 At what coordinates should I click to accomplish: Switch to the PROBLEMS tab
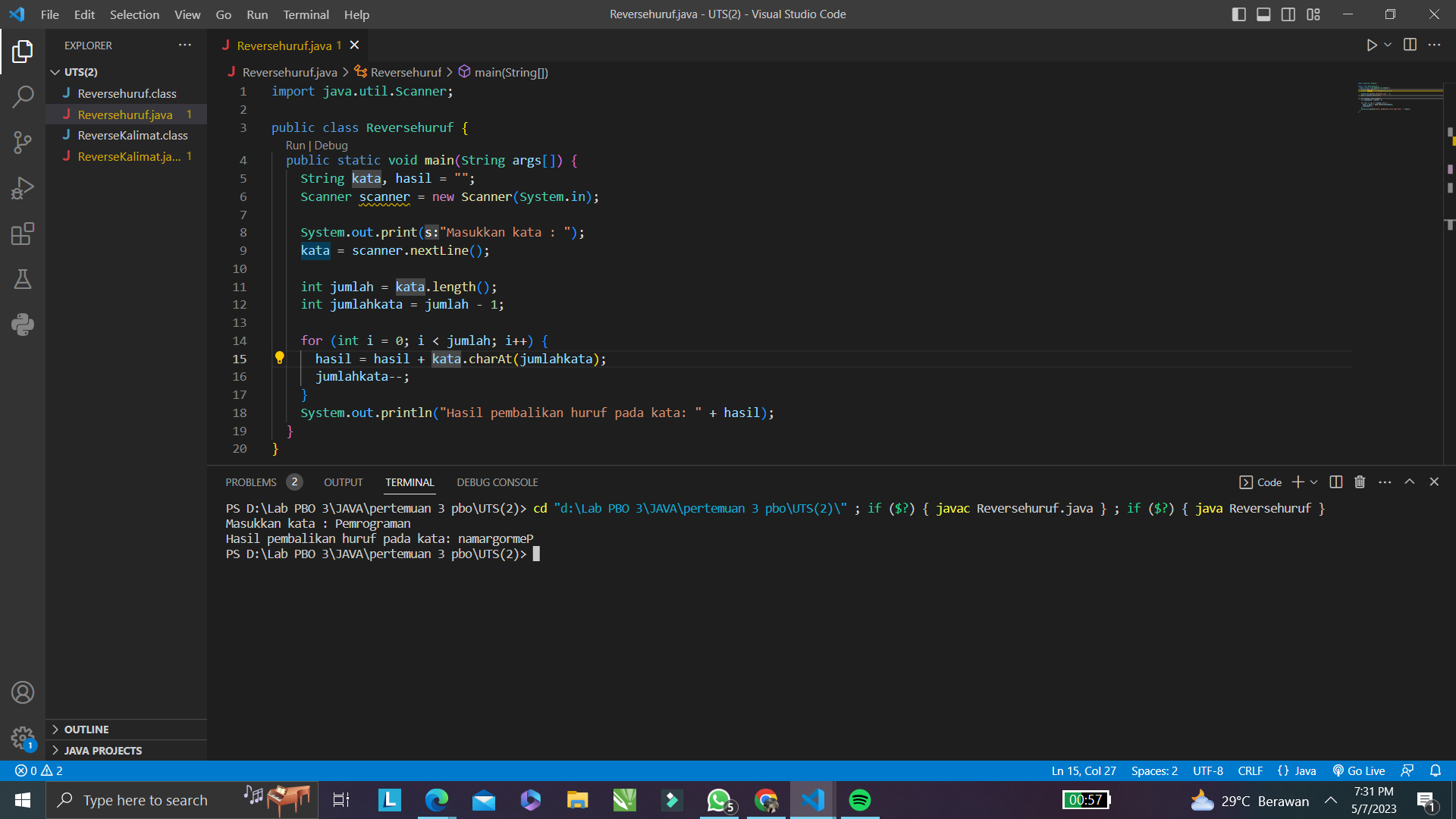point(251,482)
